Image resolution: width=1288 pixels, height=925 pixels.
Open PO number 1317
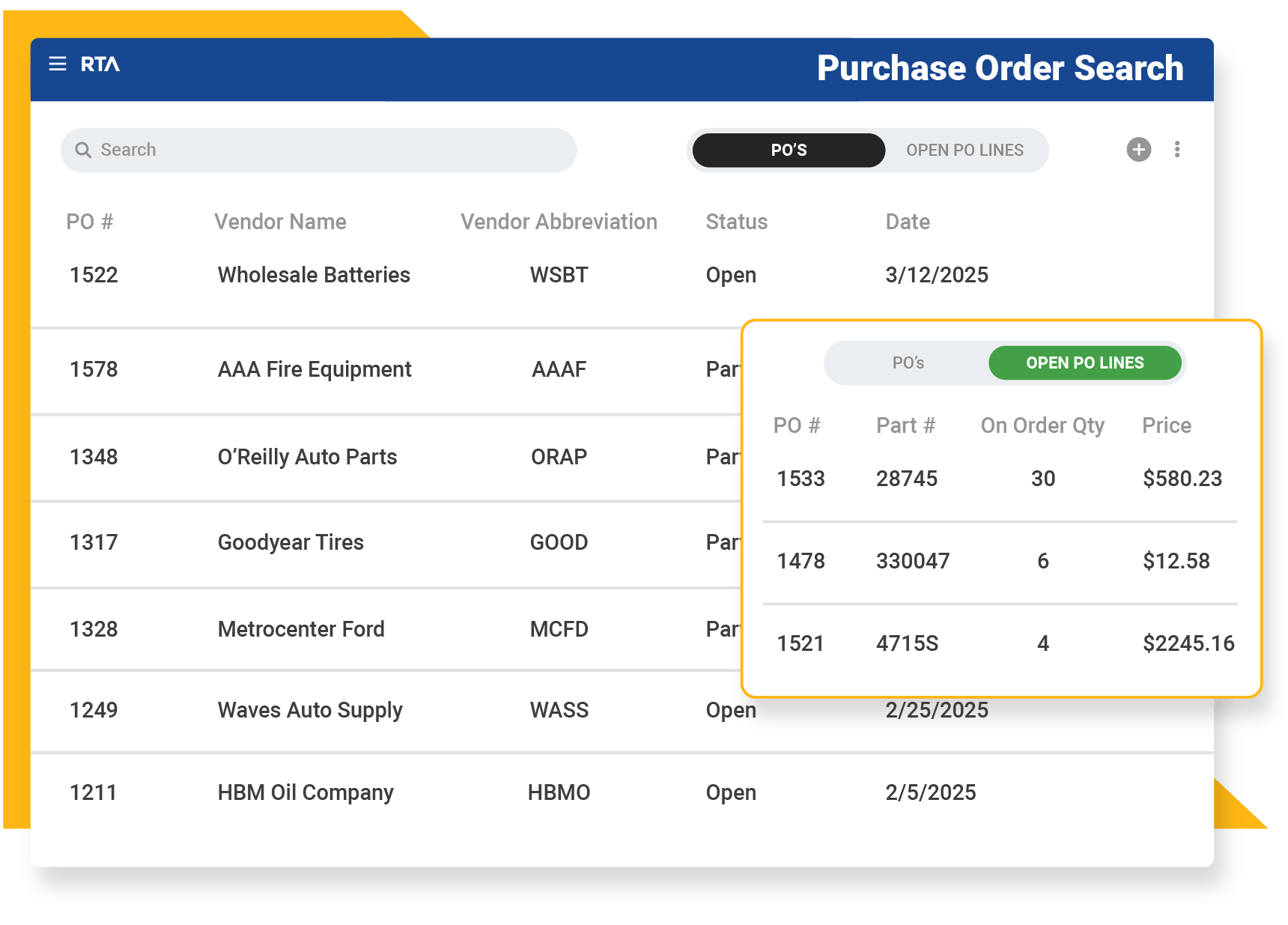(x=94, y=542)
